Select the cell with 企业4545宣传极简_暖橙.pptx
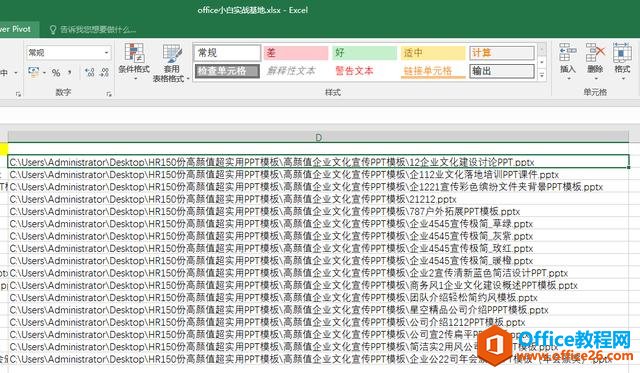 coord(318,260)
